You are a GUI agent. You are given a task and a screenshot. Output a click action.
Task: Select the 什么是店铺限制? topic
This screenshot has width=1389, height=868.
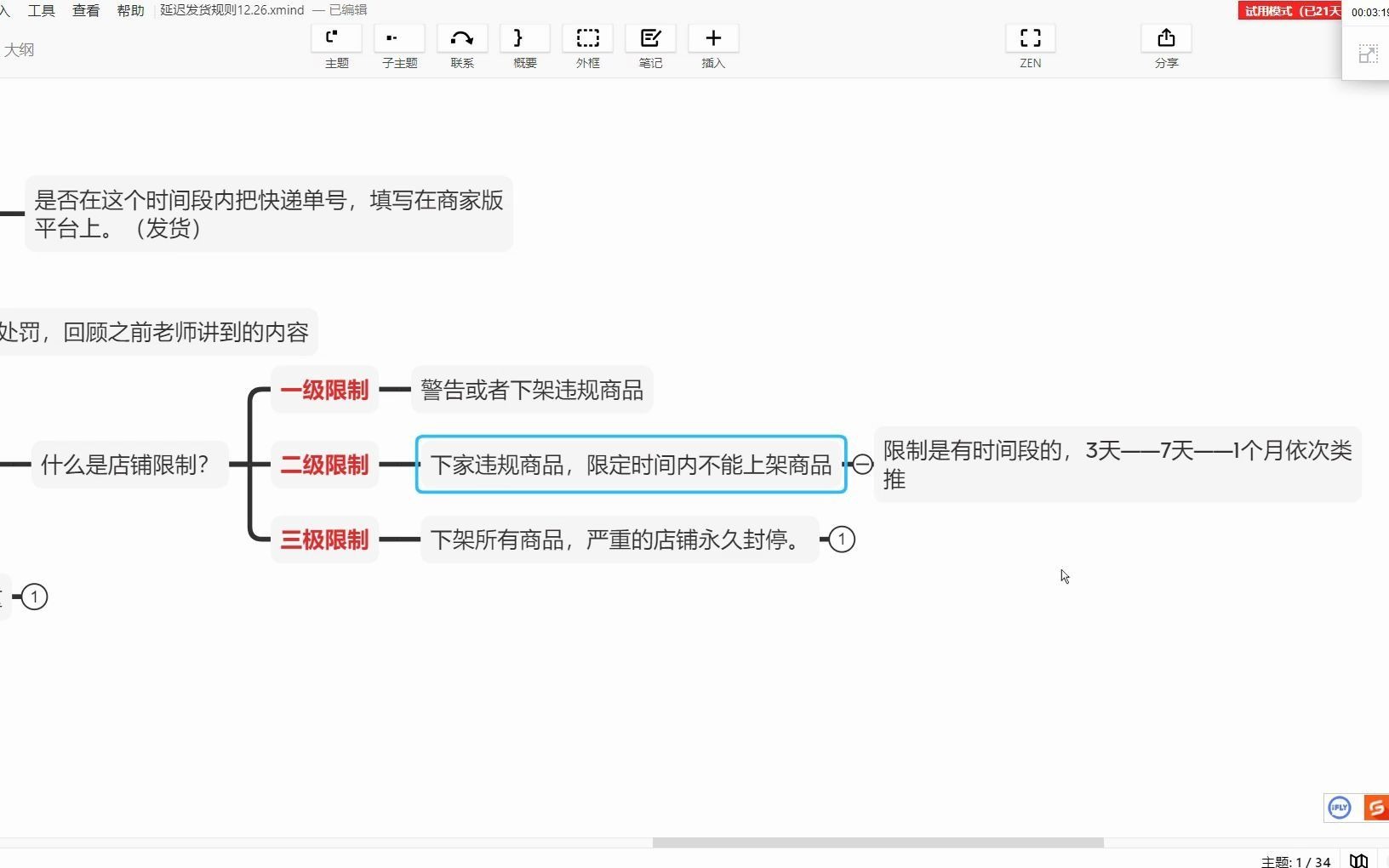click(129, 465)
